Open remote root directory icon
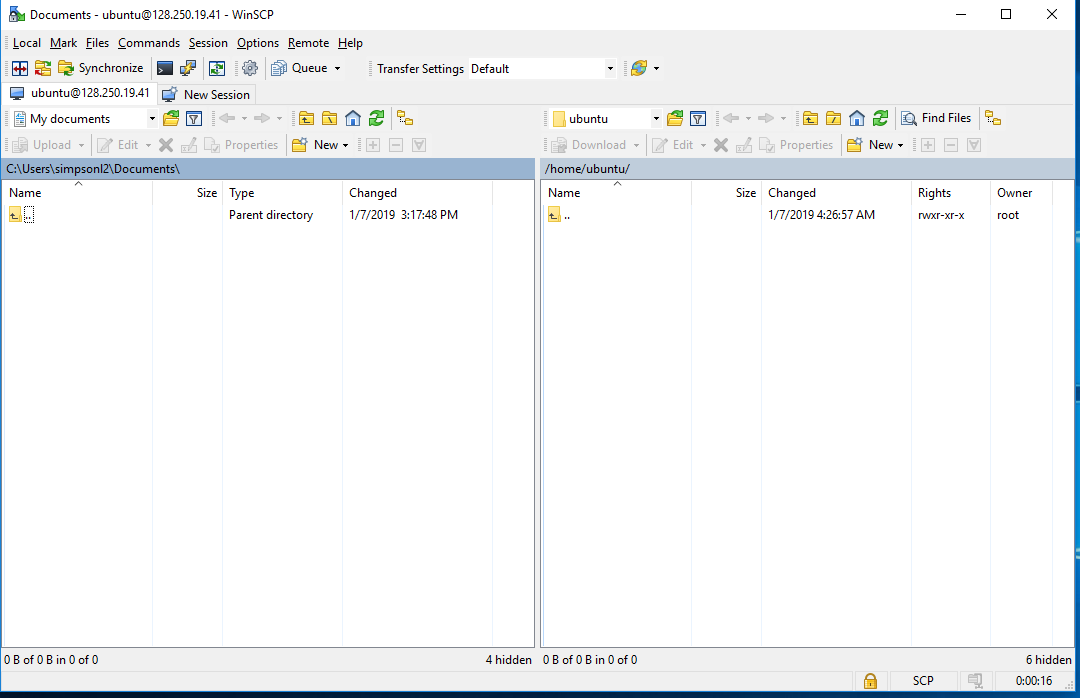 tap(833, 118)
